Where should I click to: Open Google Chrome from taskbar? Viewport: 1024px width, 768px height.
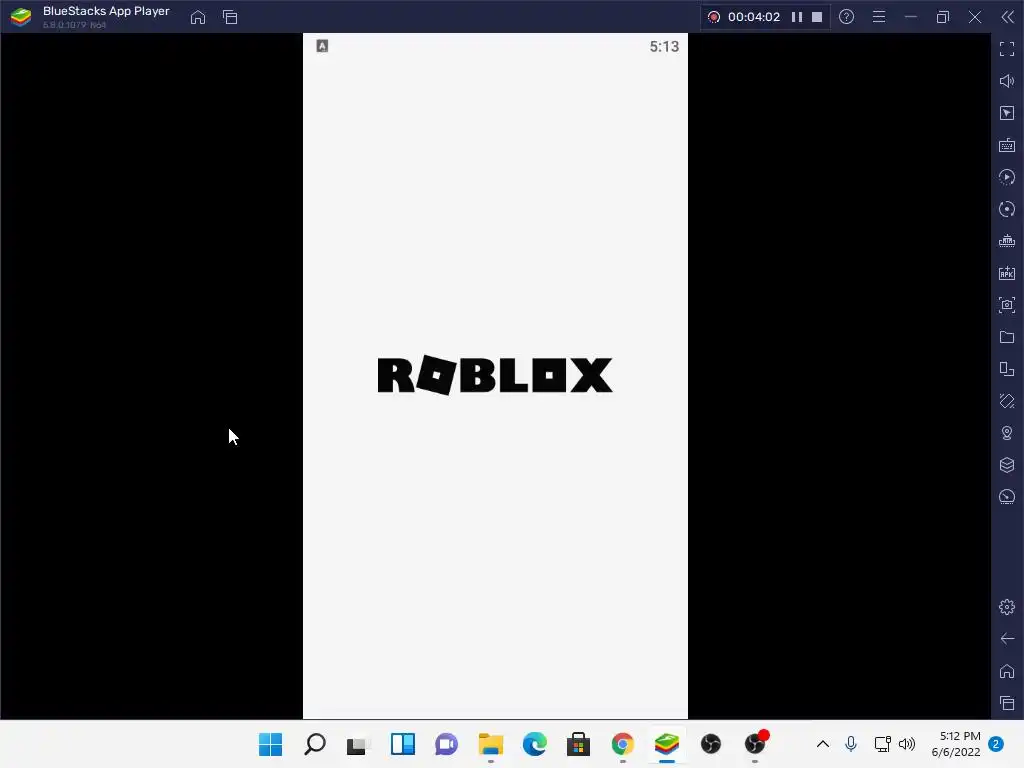point(622,744)
